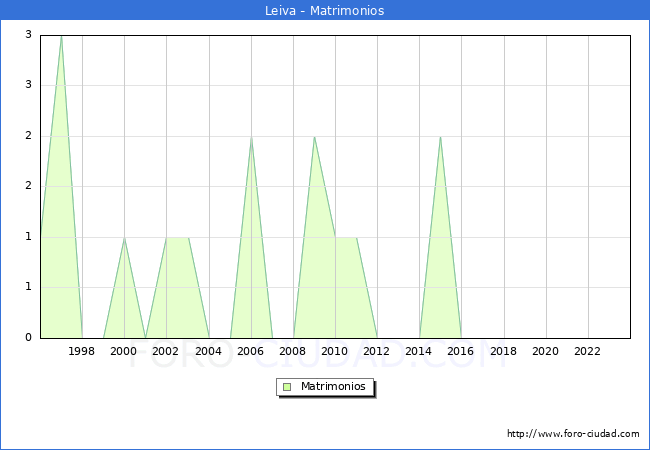
Task: Select the 2008 x-axis label
Action: click(293, 351)
